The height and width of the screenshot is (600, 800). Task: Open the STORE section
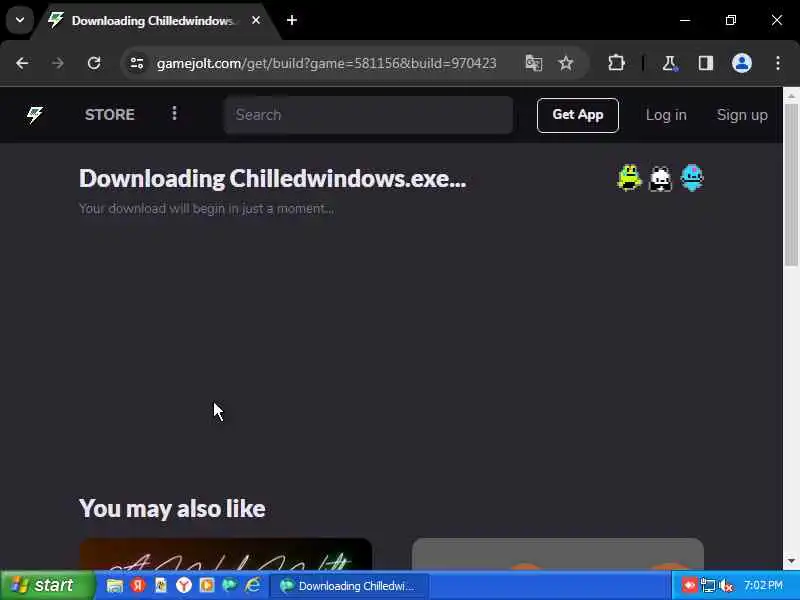(x=110, y=115)
